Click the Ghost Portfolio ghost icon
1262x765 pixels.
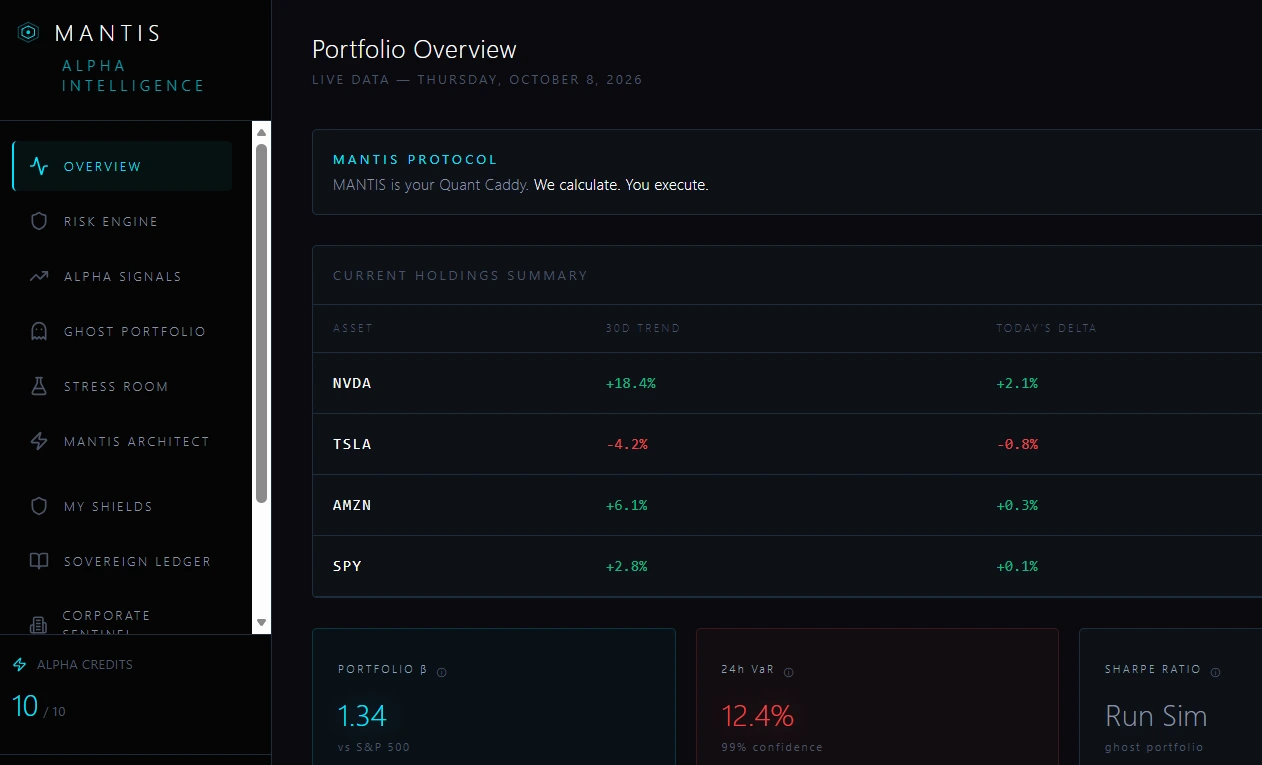pos(39,331)
